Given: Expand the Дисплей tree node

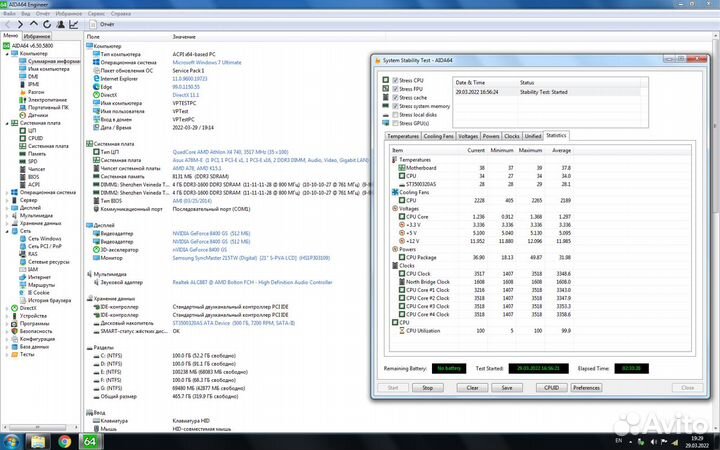Looking at the screenshot, I should pyautogui.click(x=7, y=208).
